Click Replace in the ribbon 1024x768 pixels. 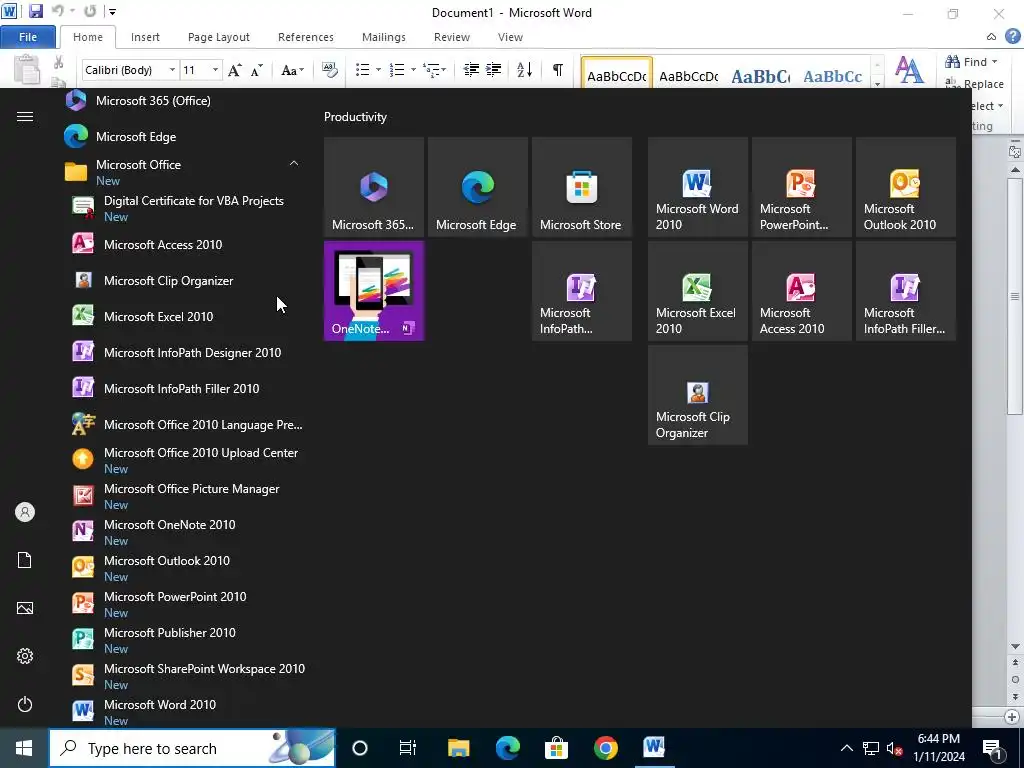(974, 84)
